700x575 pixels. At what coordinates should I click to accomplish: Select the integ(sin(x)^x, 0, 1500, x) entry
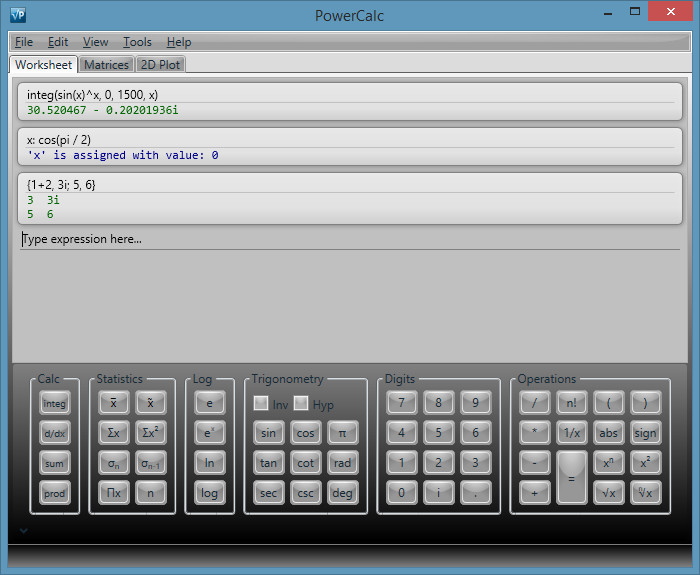pyautogui.click(x=350, y=102)
